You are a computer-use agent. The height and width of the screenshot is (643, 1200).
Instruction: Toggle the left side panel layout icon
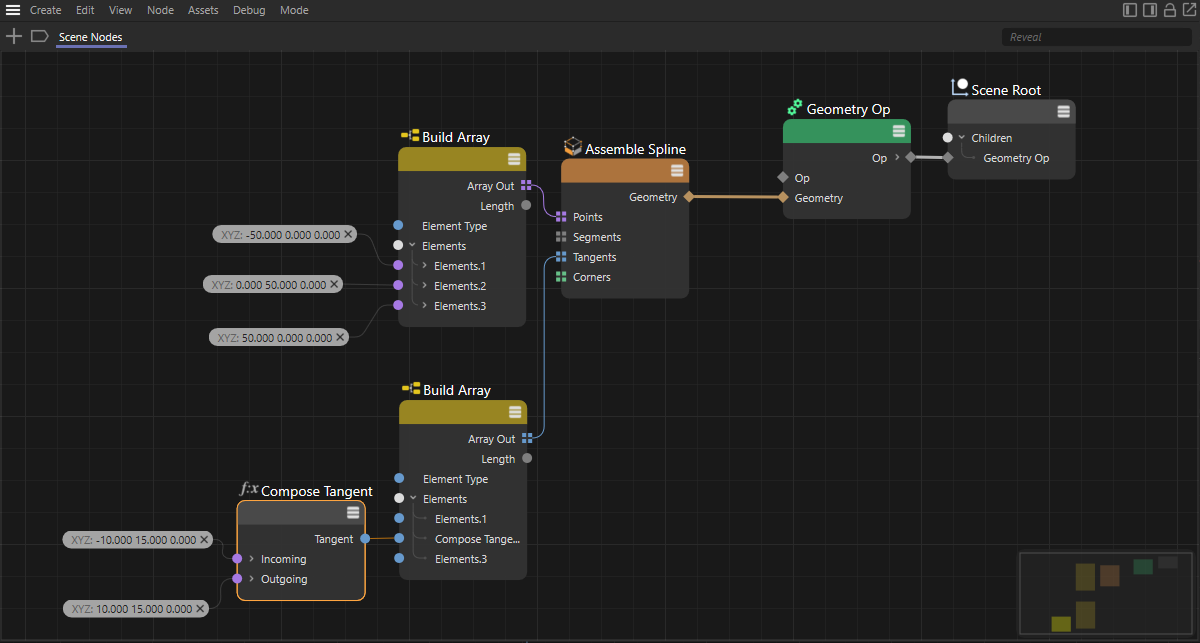click(x=1130, y=10)
